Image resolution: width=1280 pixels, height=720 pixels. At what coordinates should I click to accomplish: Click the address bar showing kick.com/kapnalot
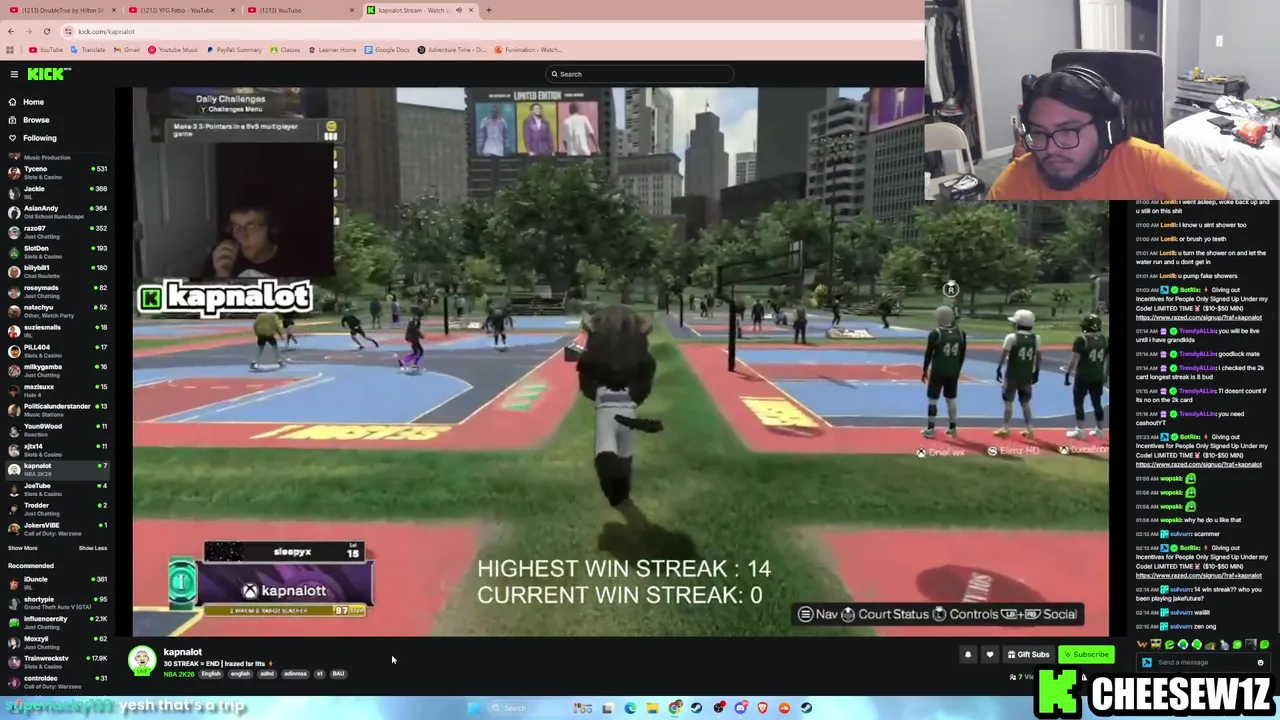(x=490, y=31)
